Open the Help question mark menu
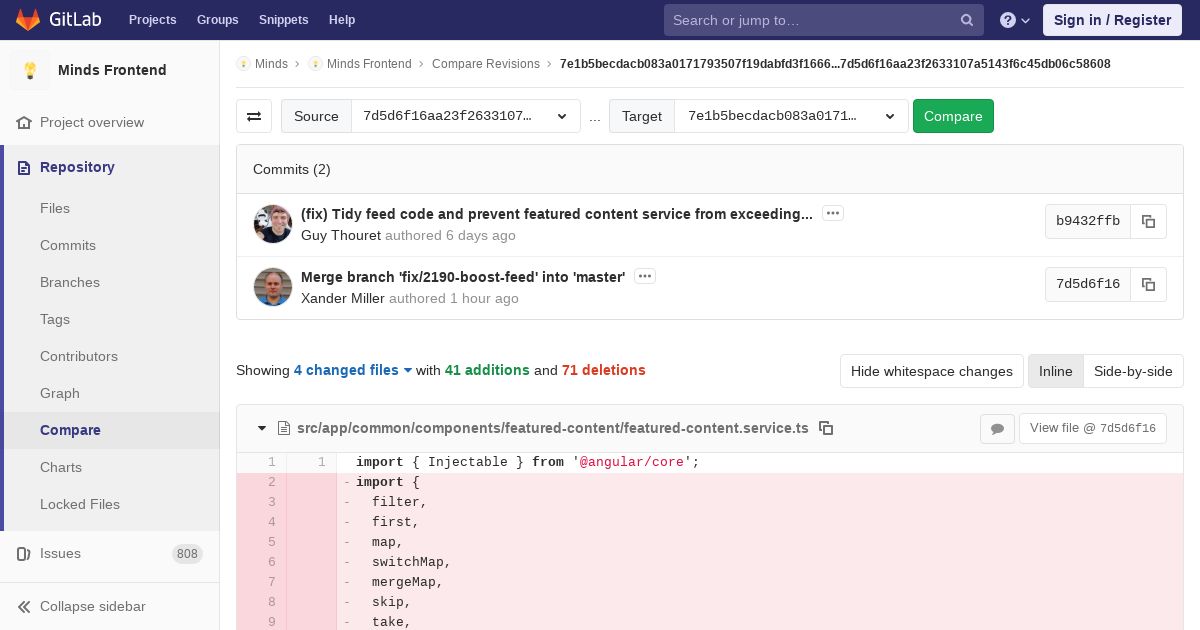Screen dimensions: 1200x630 click(x=1014, y=20)
